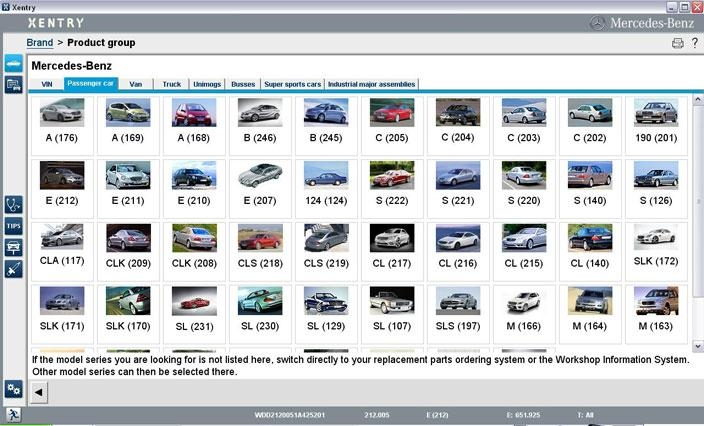Select the 124 (124) model series

(x=326, y=189)
